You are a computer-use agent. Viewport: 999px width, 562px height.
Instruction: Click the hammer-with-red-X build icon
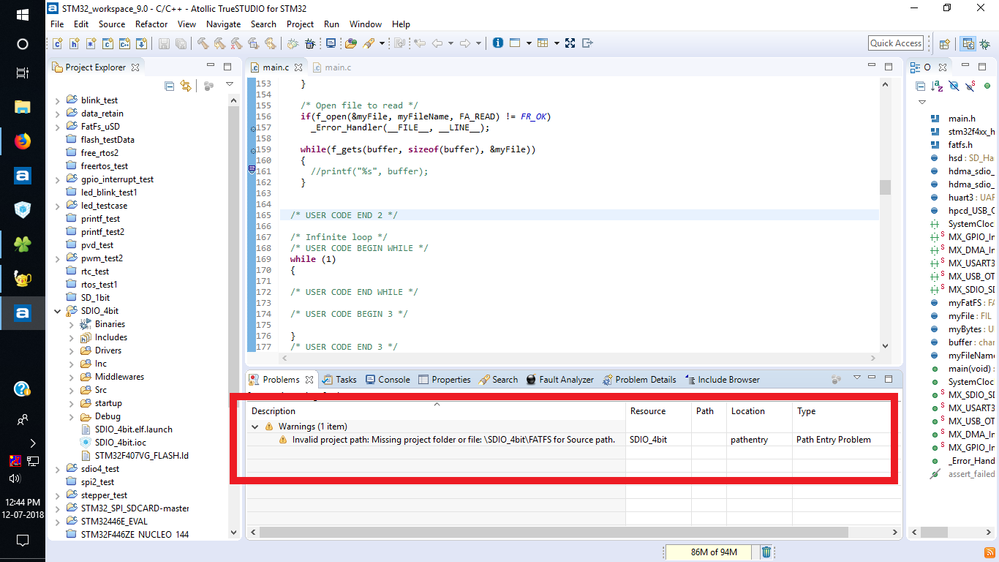tap(236, 43)
